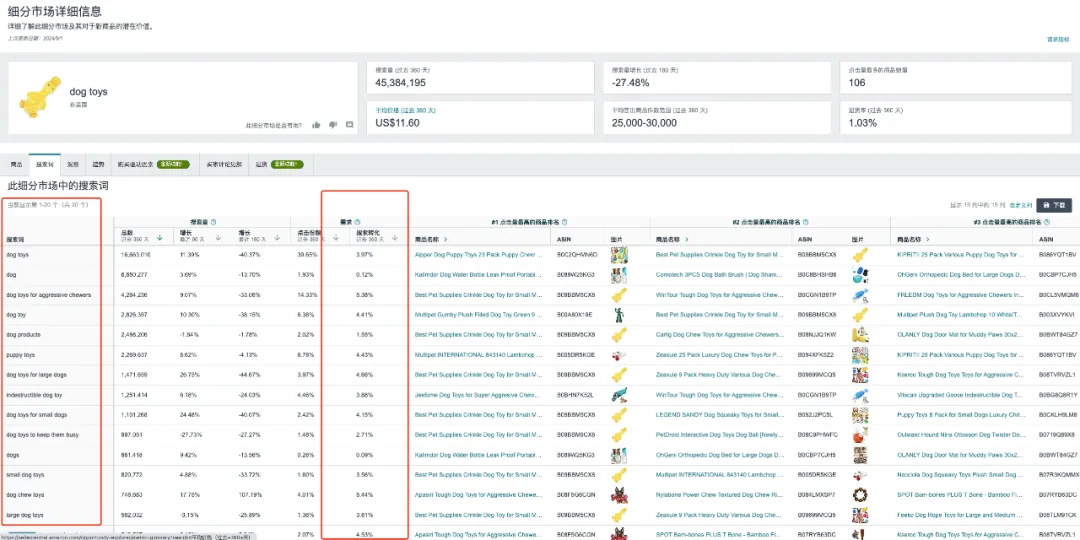Expand the #2 商品名称 column chevron
This screenshot has height=540, width=1080.
(687, 239)
